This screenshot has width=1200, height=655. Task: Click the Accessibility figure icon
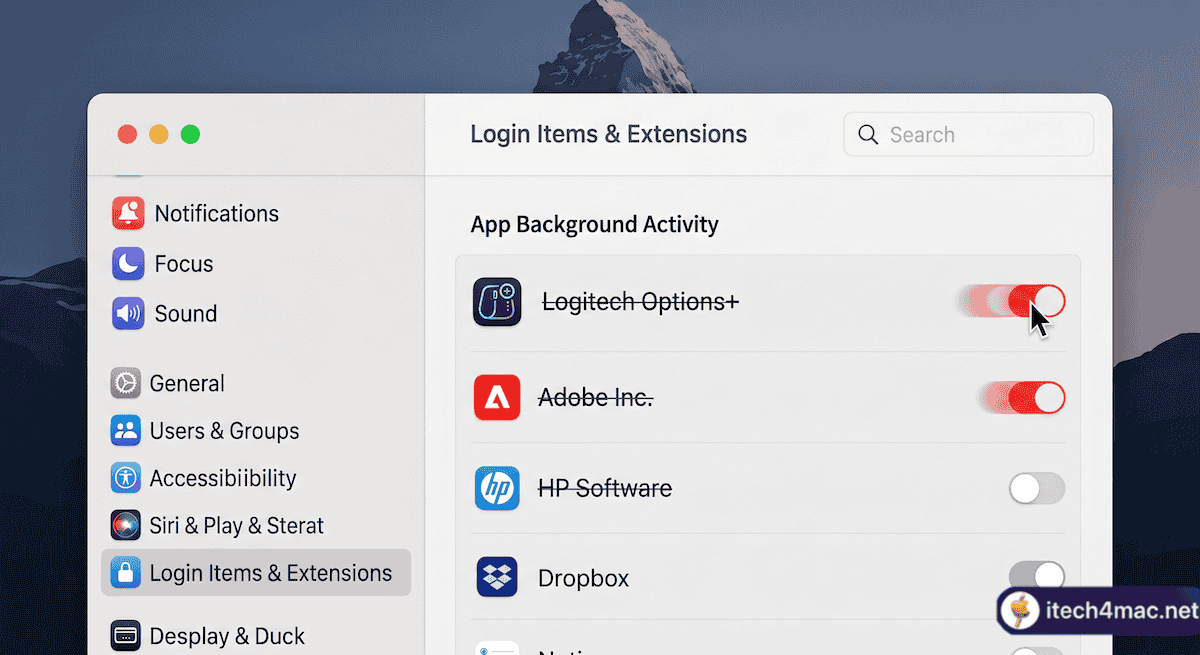(x=126, y=478)
